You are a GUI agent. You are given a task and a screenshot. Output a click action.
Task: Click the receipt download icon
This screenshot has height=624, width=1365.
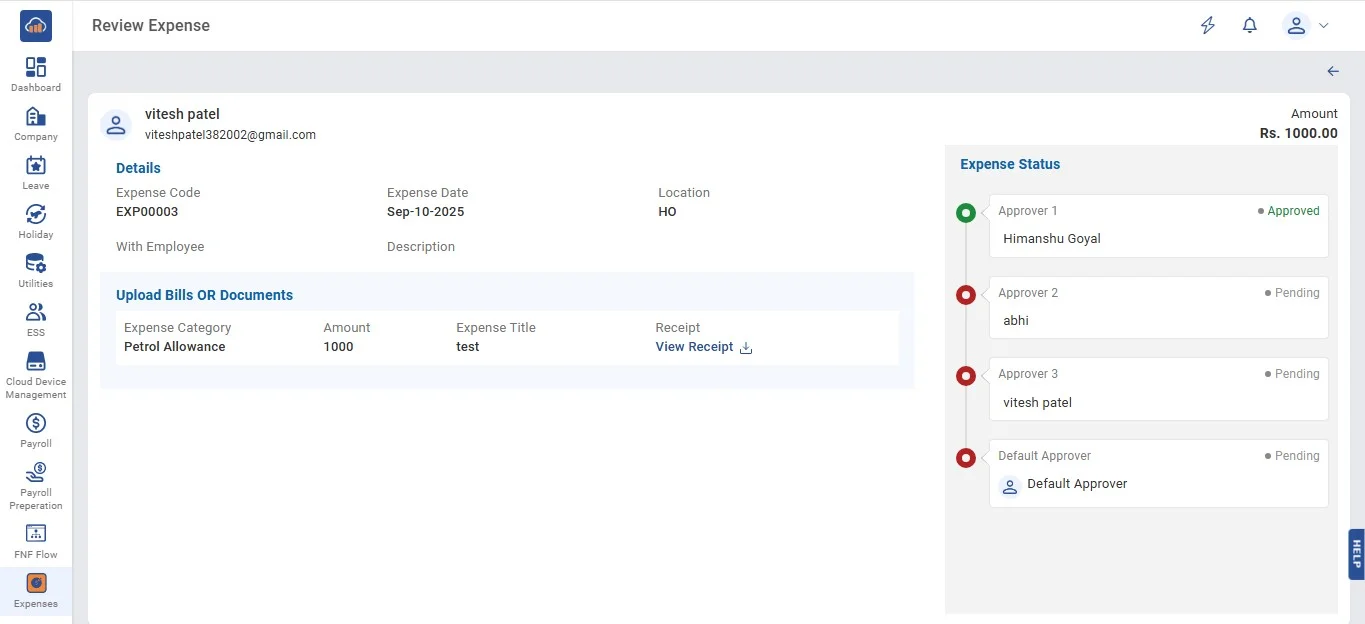[x=745, y=348]
